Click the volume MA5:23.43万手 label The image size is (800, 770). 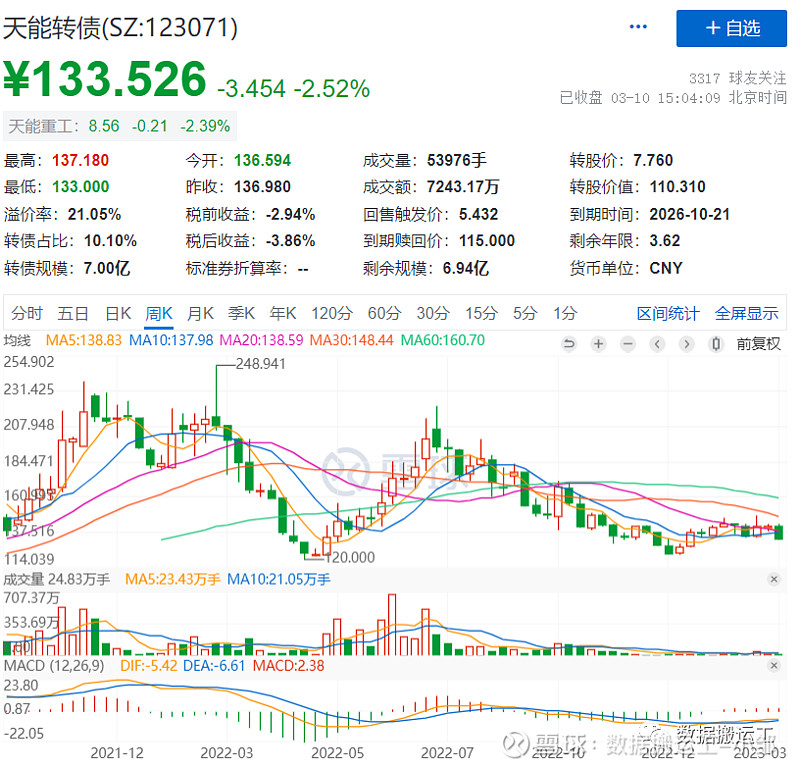[173, 579]
